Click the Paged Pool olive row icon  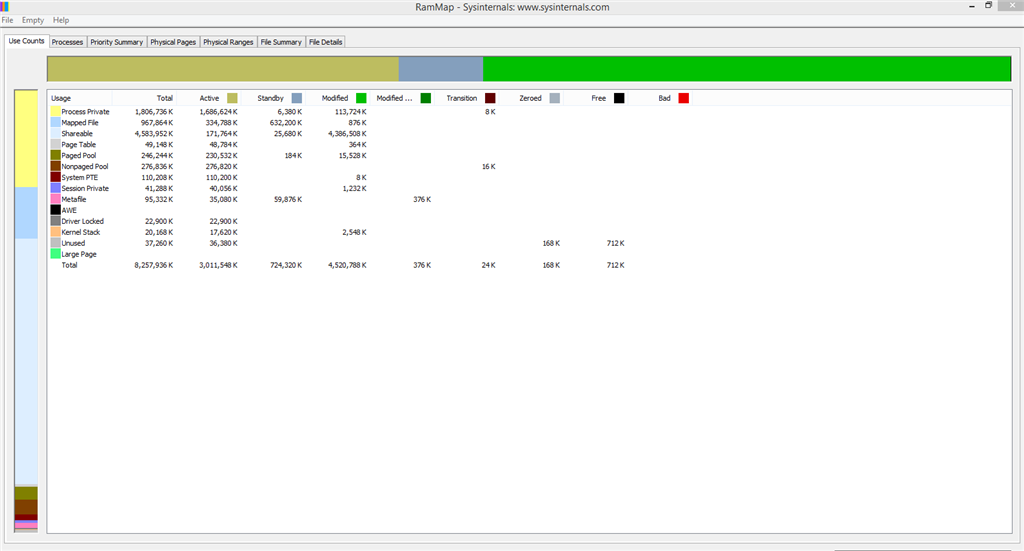(56, 155)
